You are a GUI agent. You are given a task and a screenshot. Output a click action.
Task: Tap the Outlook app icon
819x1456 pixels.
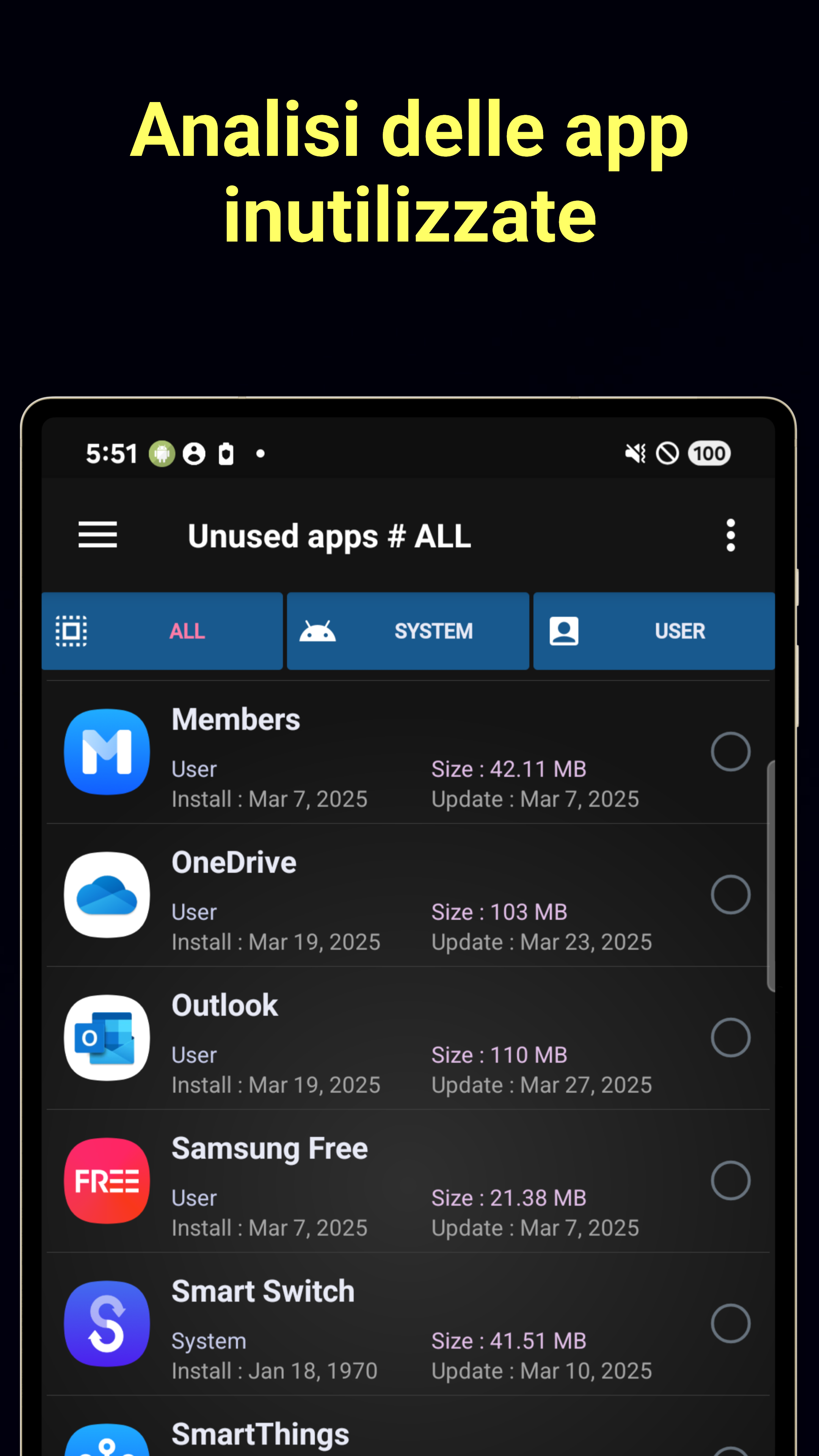click(x=107, y=1038)
